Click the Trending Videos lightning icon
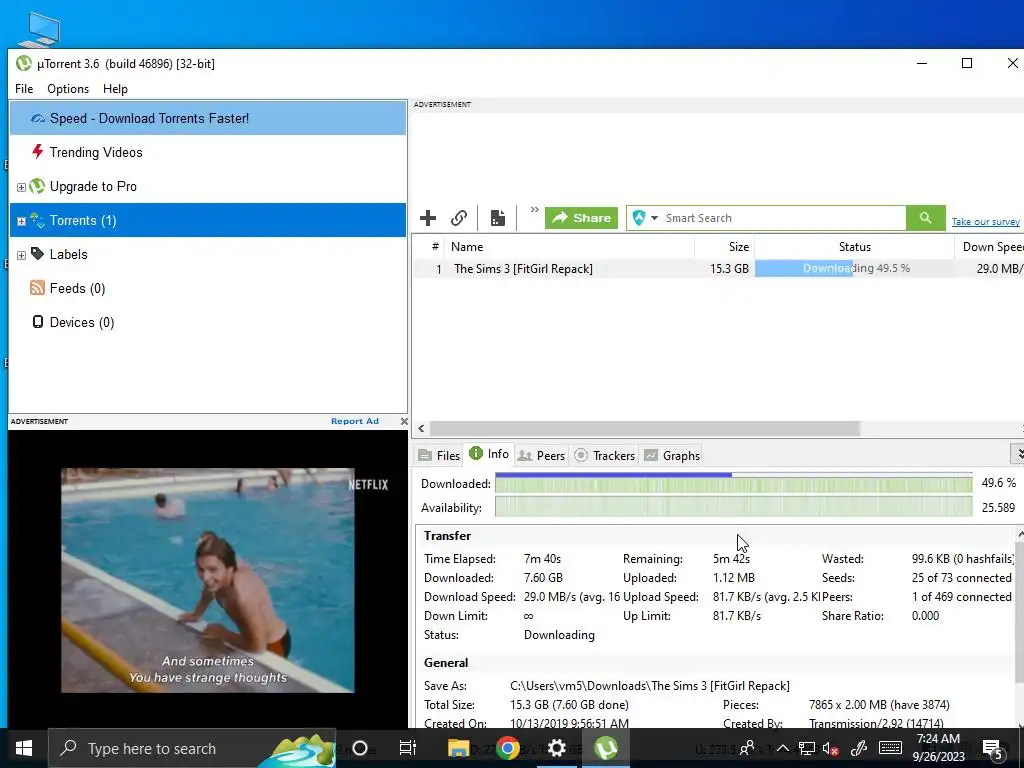 tap(38, 152)
